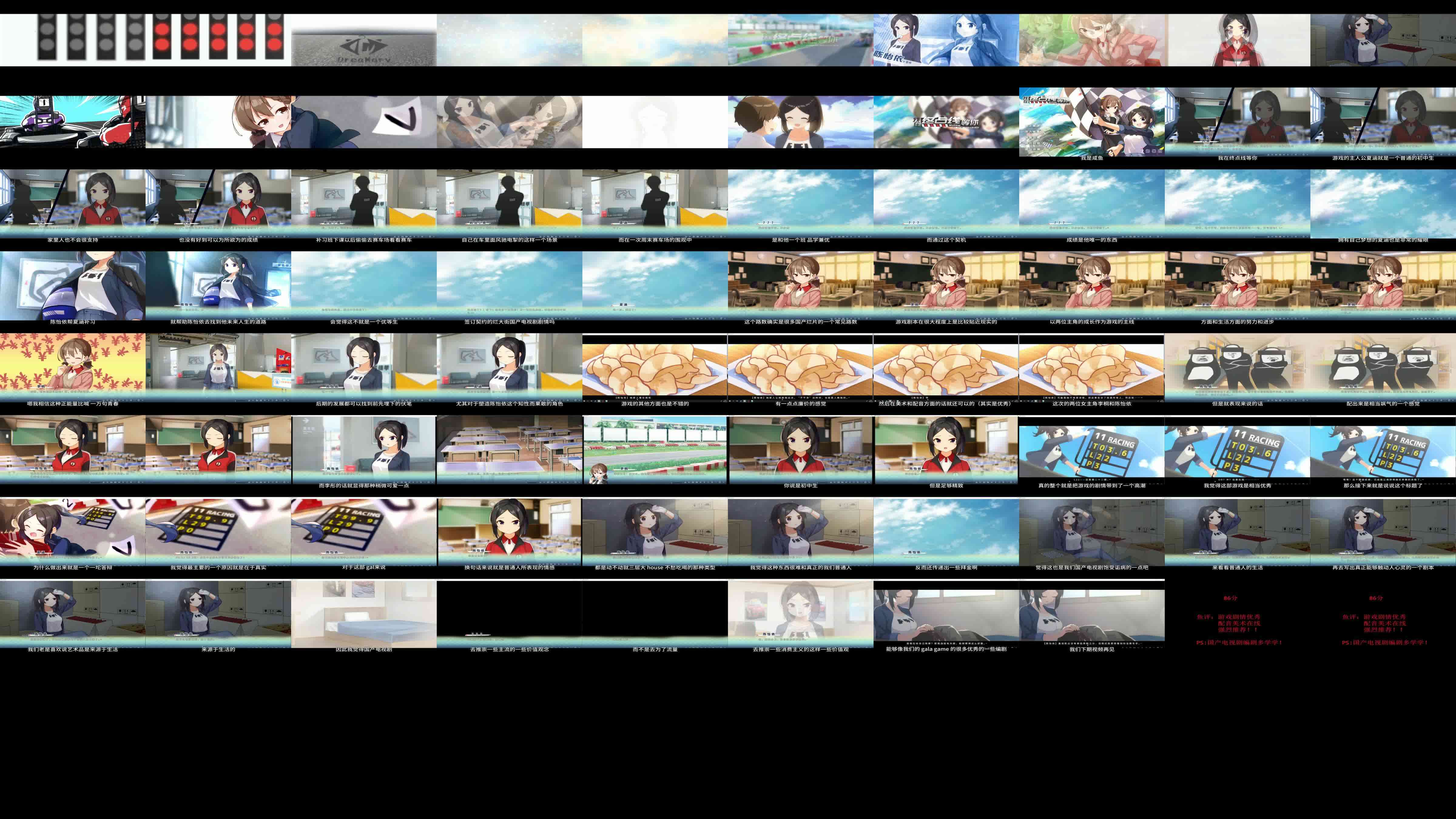Viewport: 1456px width, 819px height.
Task: Open the comic-style kart racers frame
Action: 72,122
